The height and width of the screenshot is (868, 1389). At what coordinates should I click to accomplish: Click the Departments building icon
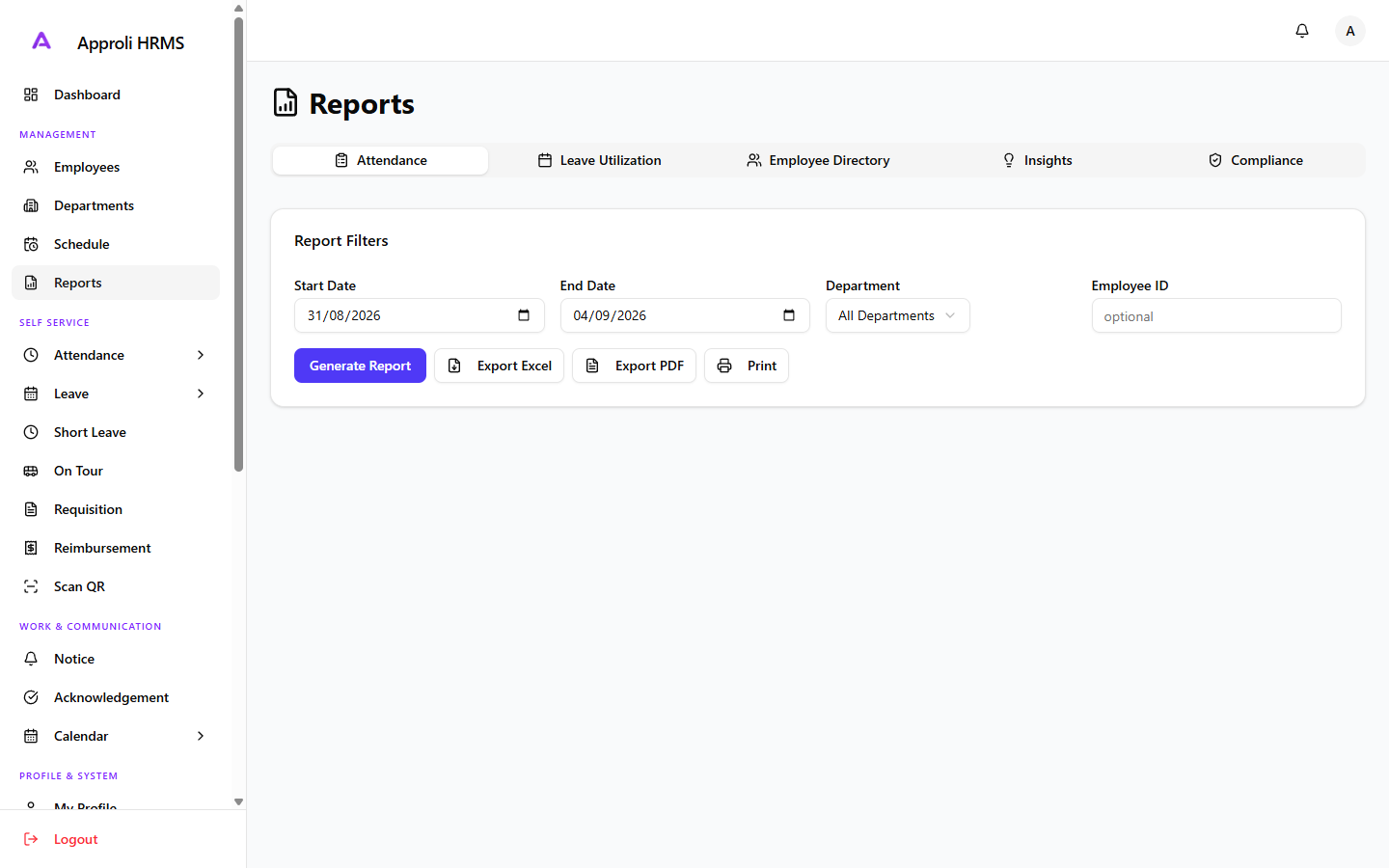pyautogui.click(x=31, y=205)
